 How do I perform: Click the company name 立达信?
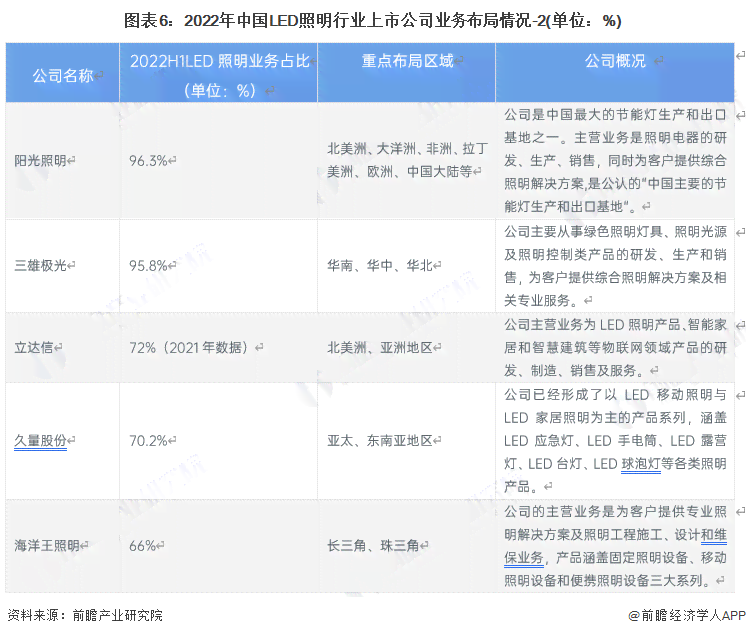[33, 348]
